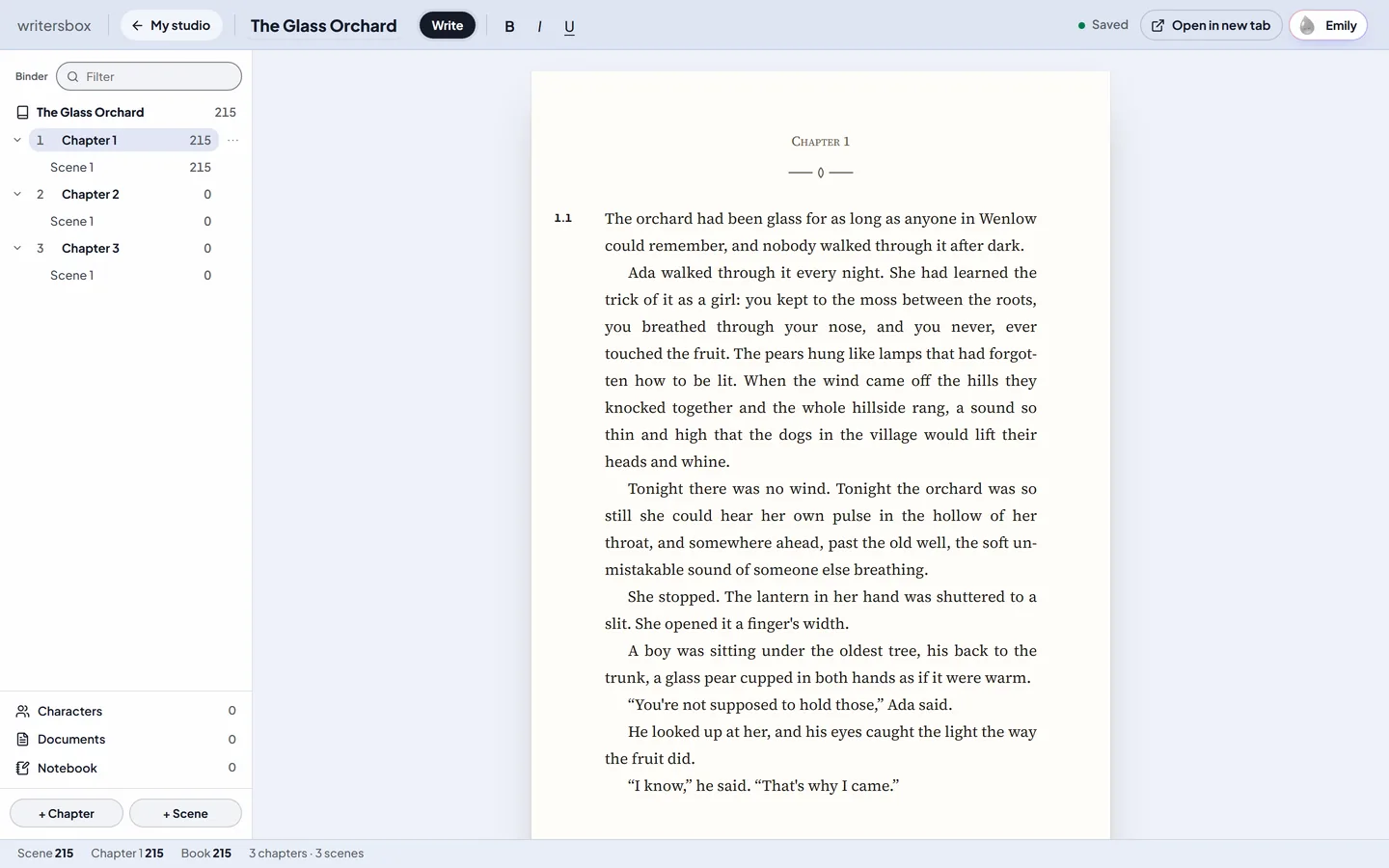Focus the binder Filter field

(x=150, y=76)
